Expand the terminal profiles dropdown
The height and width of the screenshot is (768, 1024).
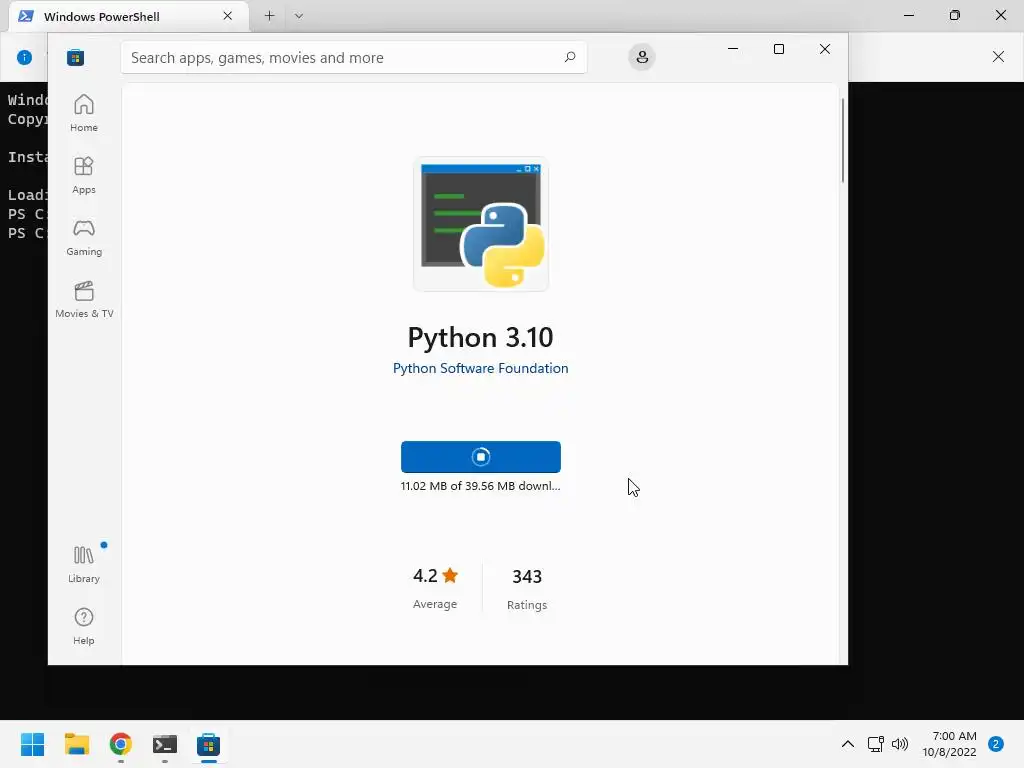click(298, 16)
